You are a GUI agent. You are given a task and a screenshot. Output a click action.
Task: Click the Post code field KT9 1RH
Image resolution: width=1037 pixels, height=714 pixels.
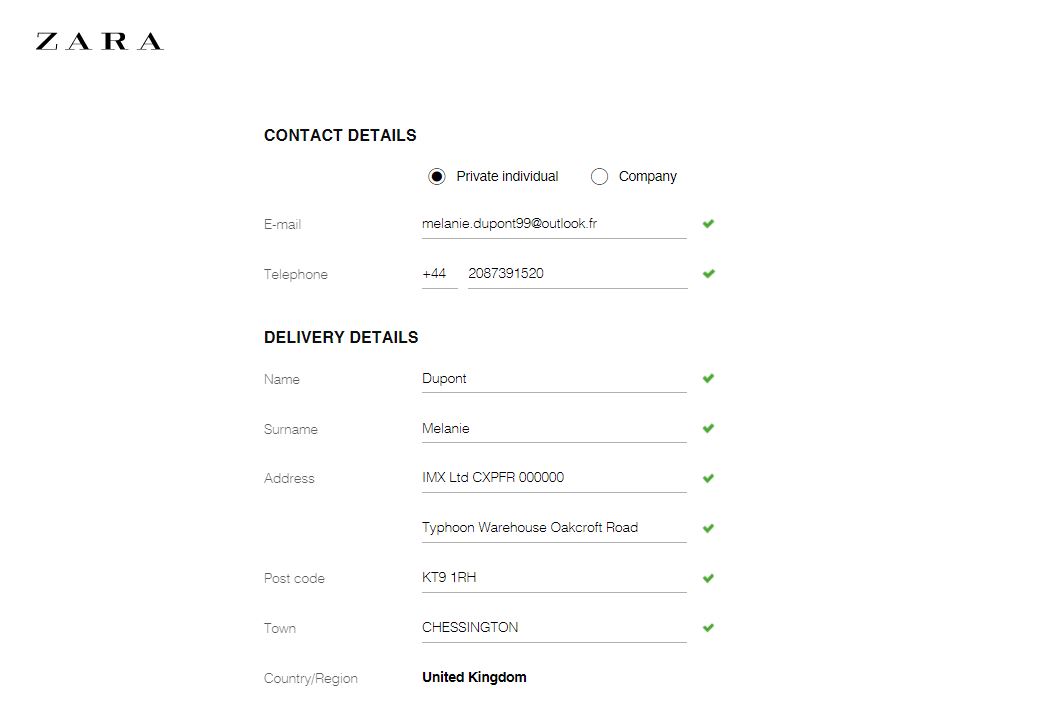point(554,578)
